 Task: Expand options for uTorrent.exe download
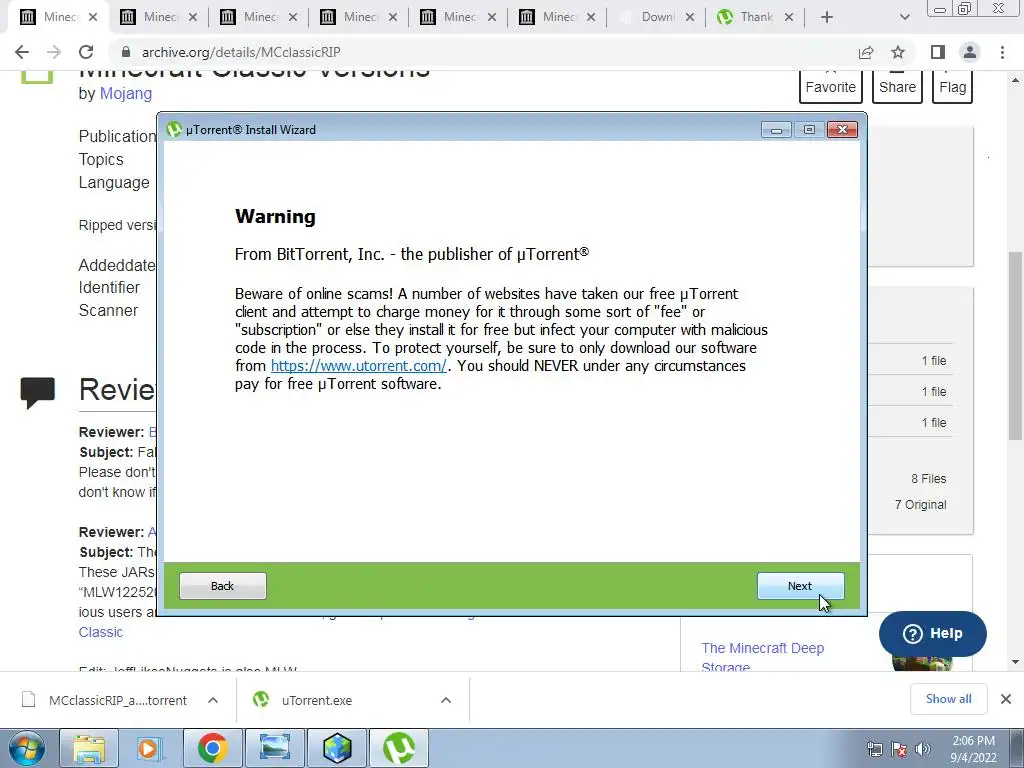[x=446, y=700]
